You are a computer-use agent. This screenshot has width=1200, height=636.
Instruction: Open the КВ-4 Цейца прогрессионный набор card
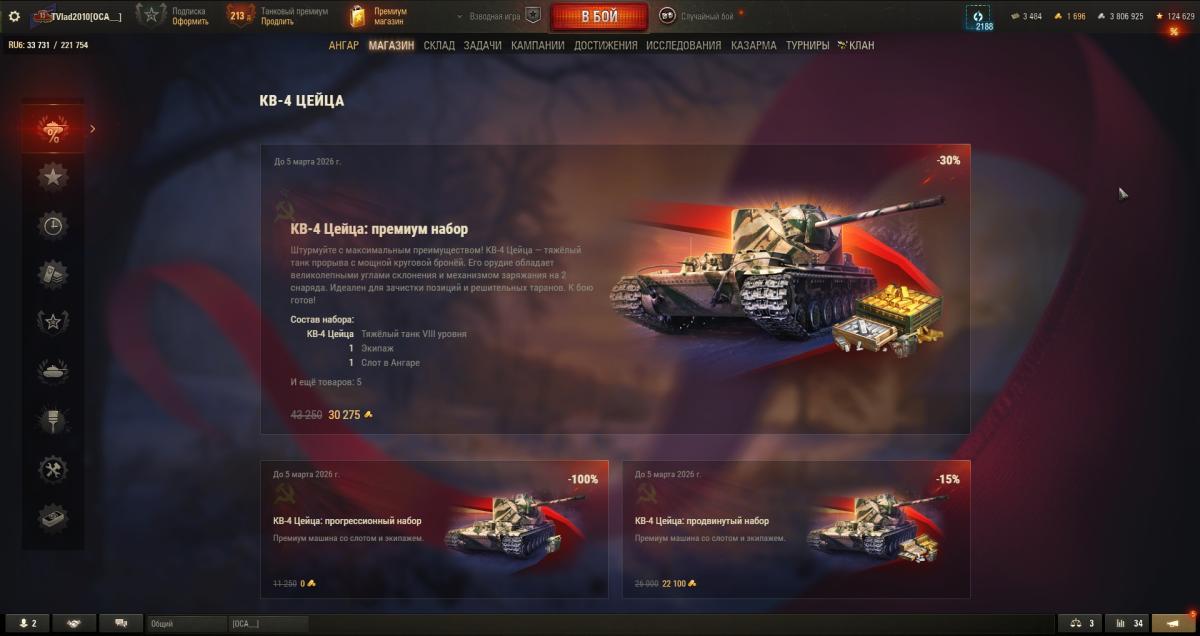[x=434, y=529]
